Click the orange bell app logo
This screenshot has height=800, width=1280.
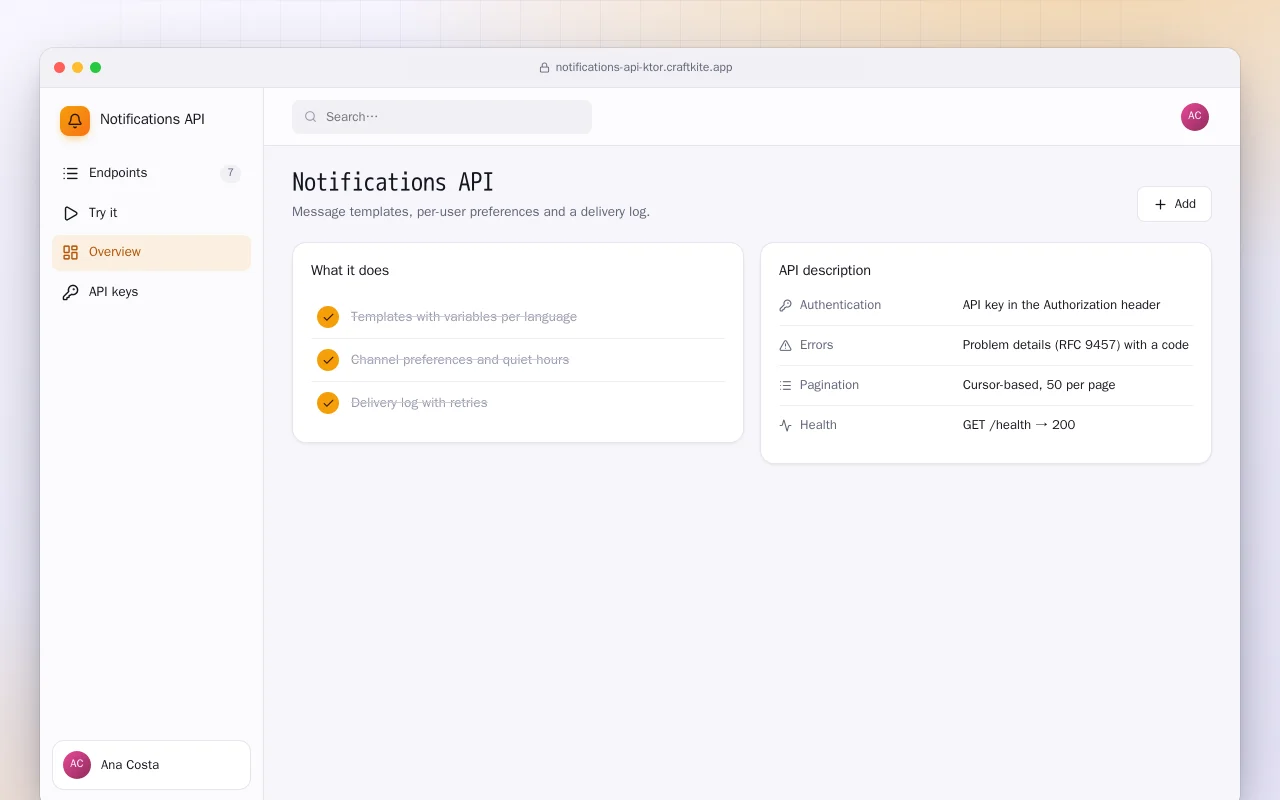[x=75, y=120]
